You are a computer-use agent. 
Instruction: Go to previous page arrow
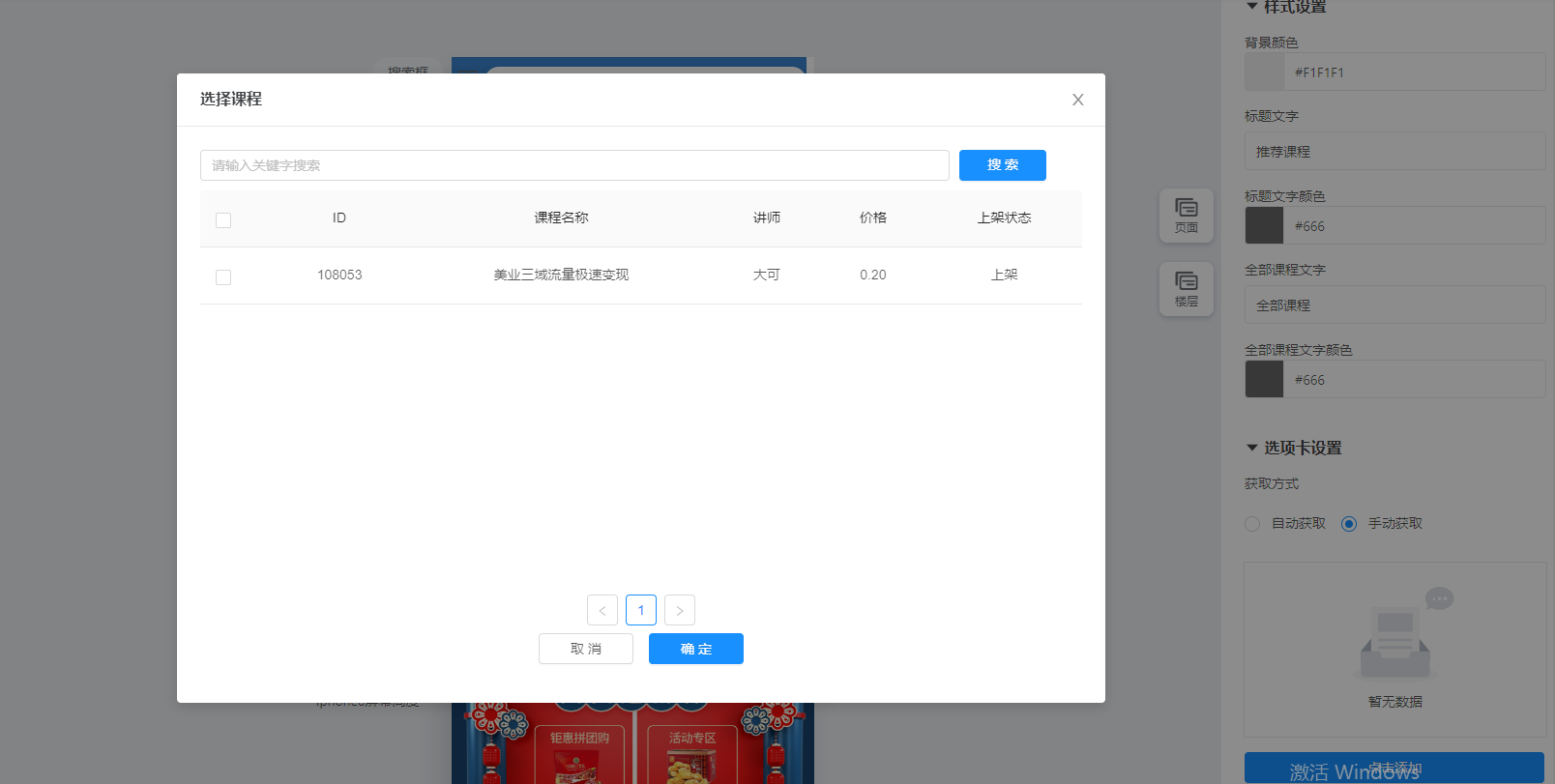[x=601, y=610]
